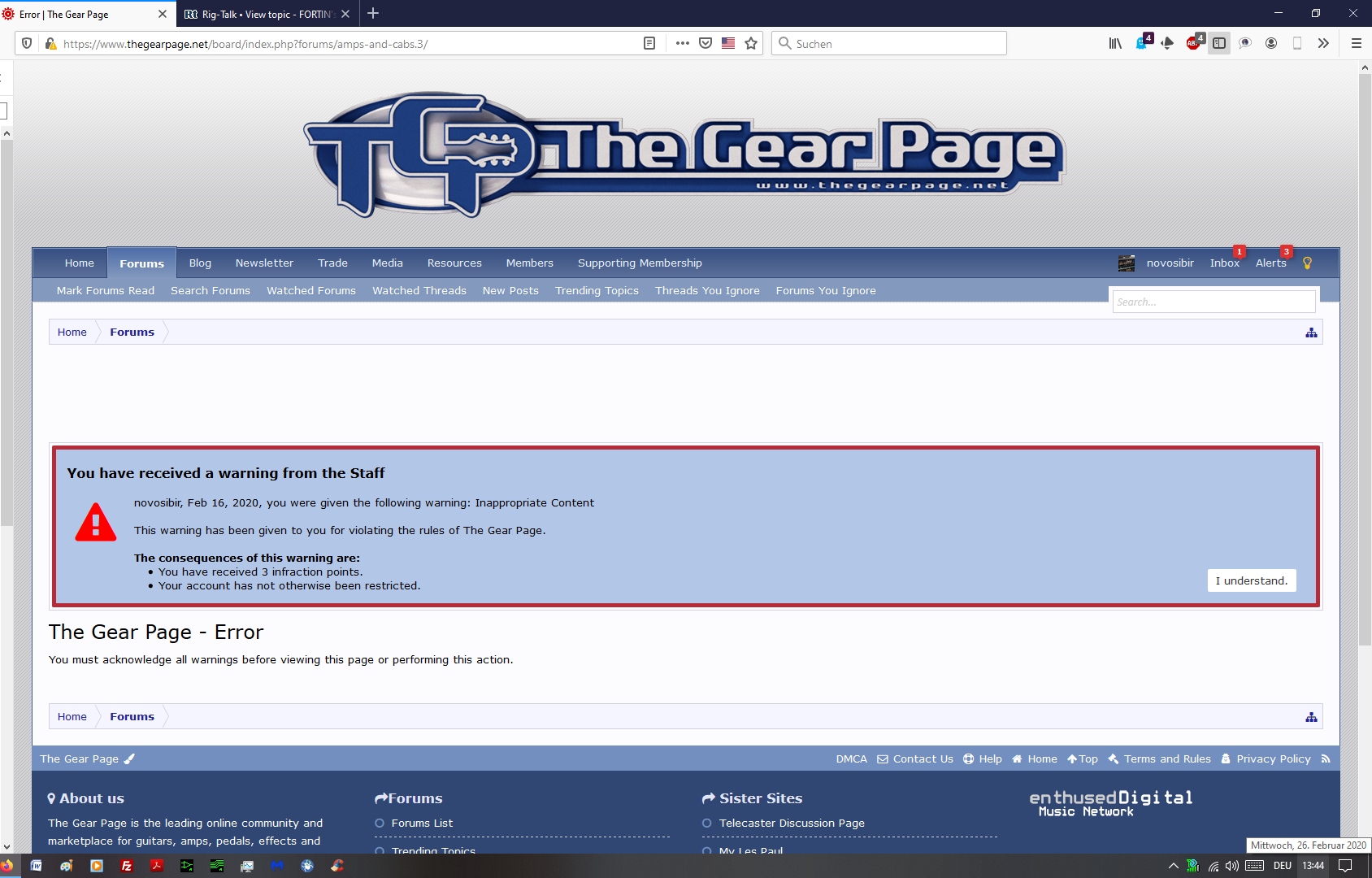This screenshot has height=878, width=1372.
Task: Click Mark Forums Read
Action: (106, 290)
